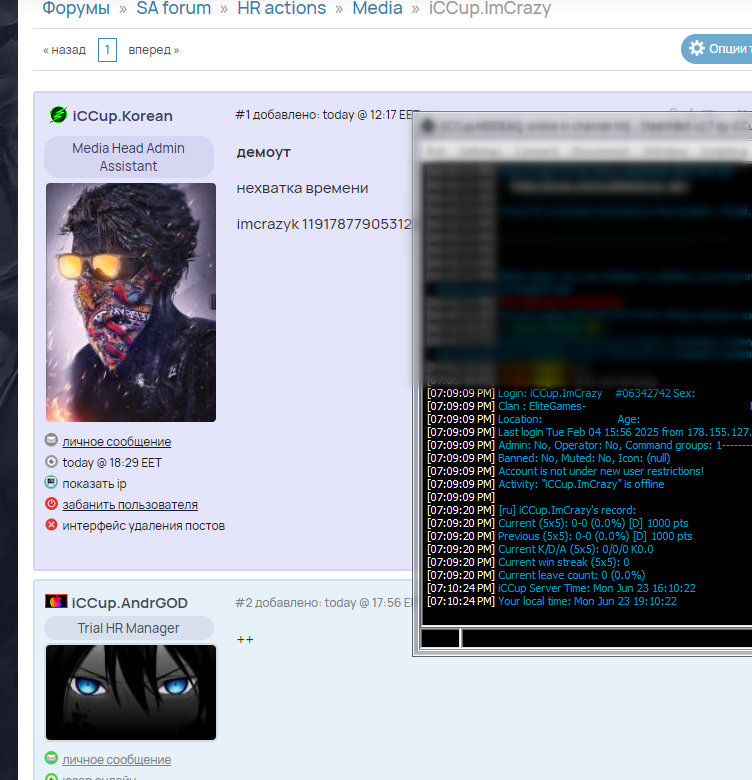
Task: Click red X delete posts icon
Action: [x=51, y=524]
